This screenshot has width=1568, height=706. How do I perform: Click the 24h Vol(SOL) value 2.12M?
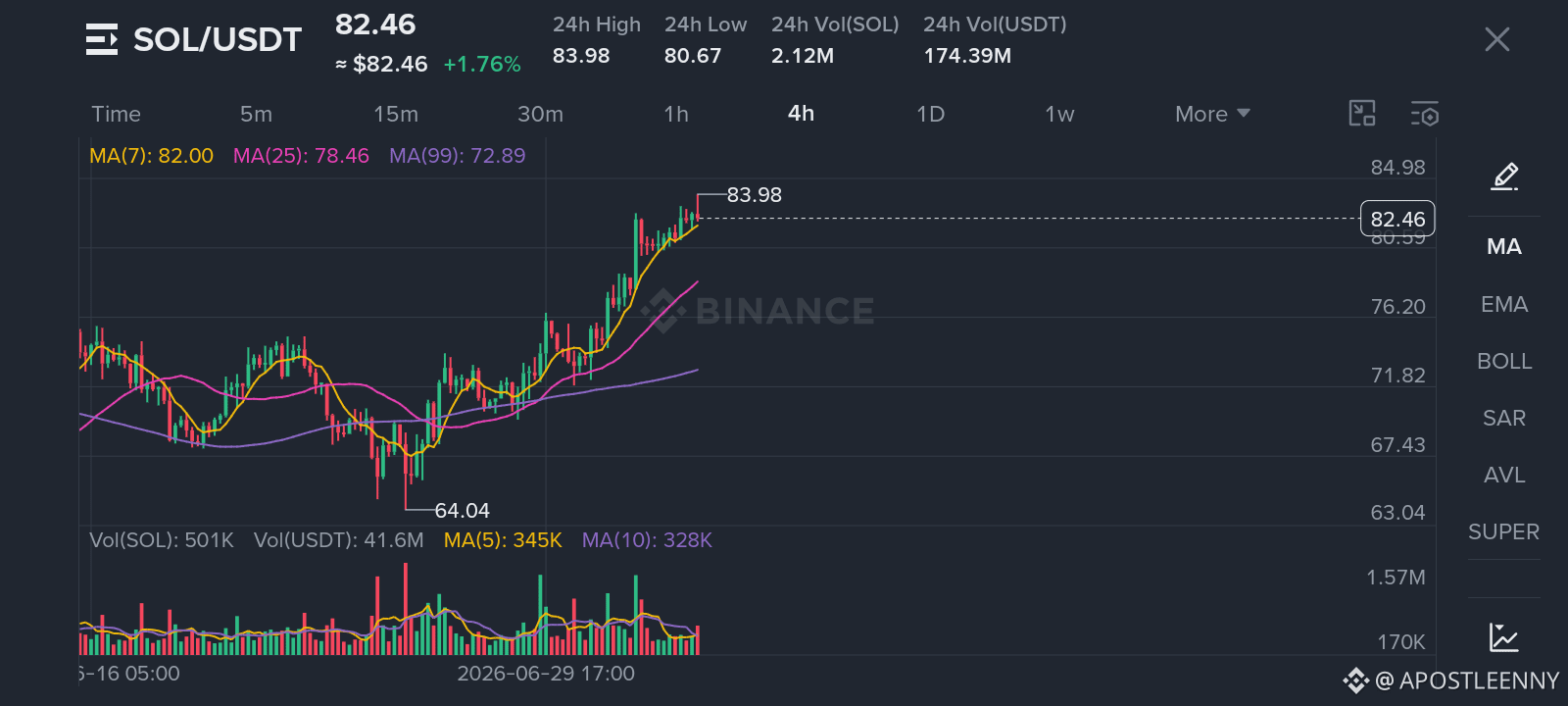(x=803, y=56)
